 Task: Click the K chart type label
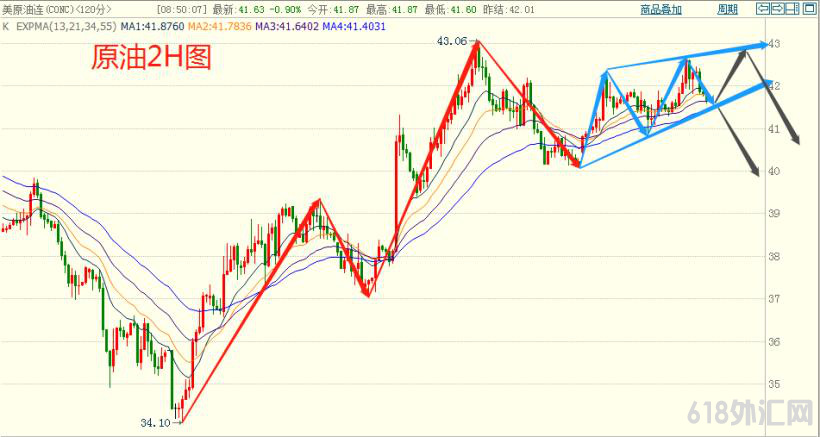click(x=6, y=26)
